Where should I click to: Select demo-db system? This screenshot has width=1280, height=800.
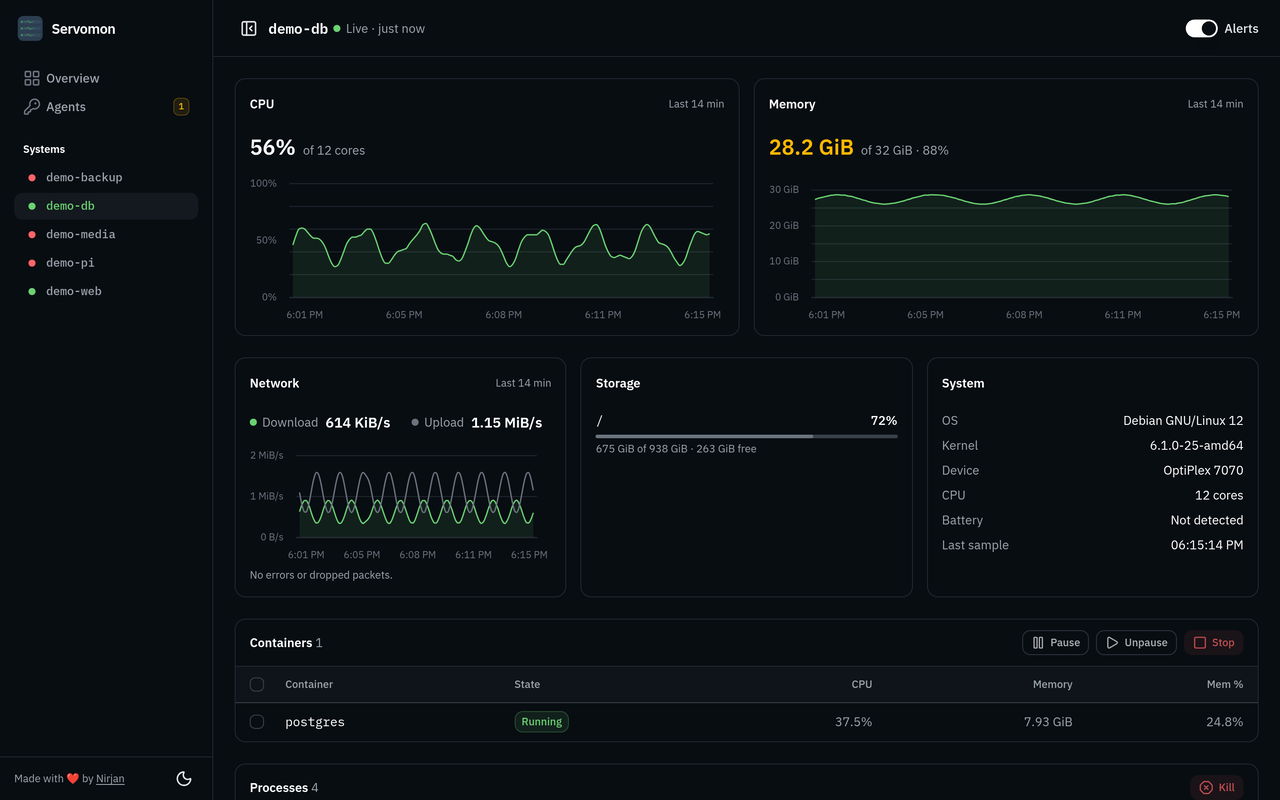tap(106, 206)
